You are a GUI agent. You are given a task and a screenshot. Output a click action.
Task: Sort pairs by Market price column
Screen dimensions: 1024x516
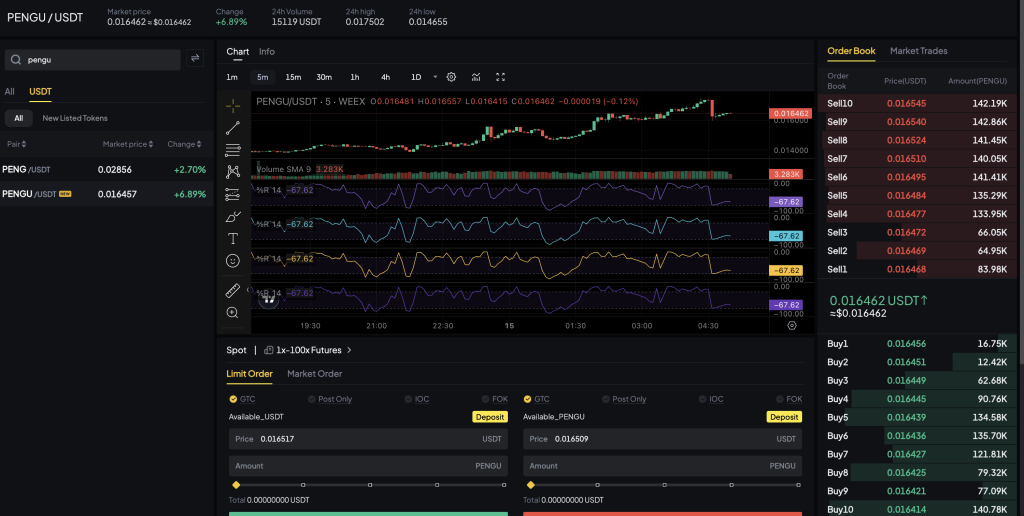point(128,145)
